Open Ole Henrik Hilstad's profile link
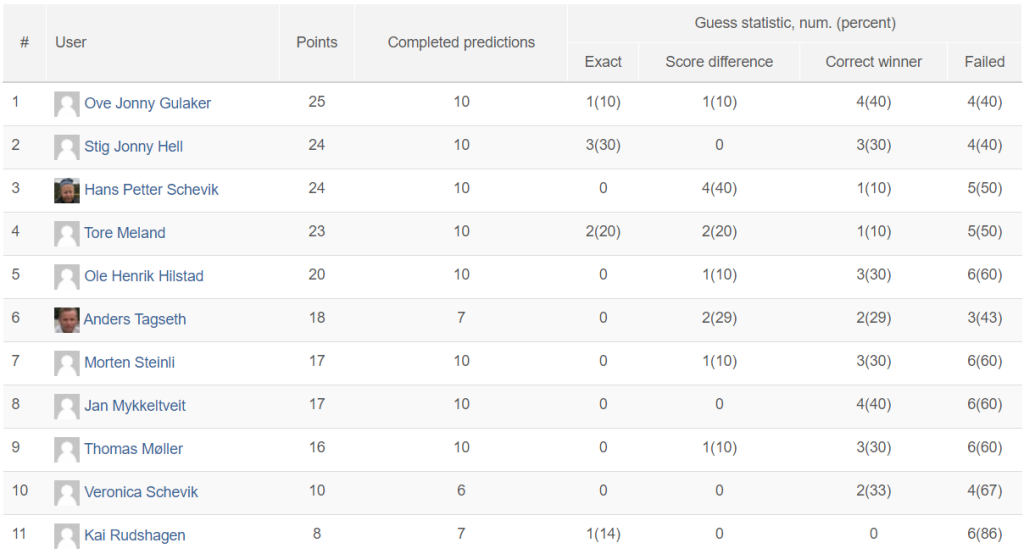 point(144,276)
